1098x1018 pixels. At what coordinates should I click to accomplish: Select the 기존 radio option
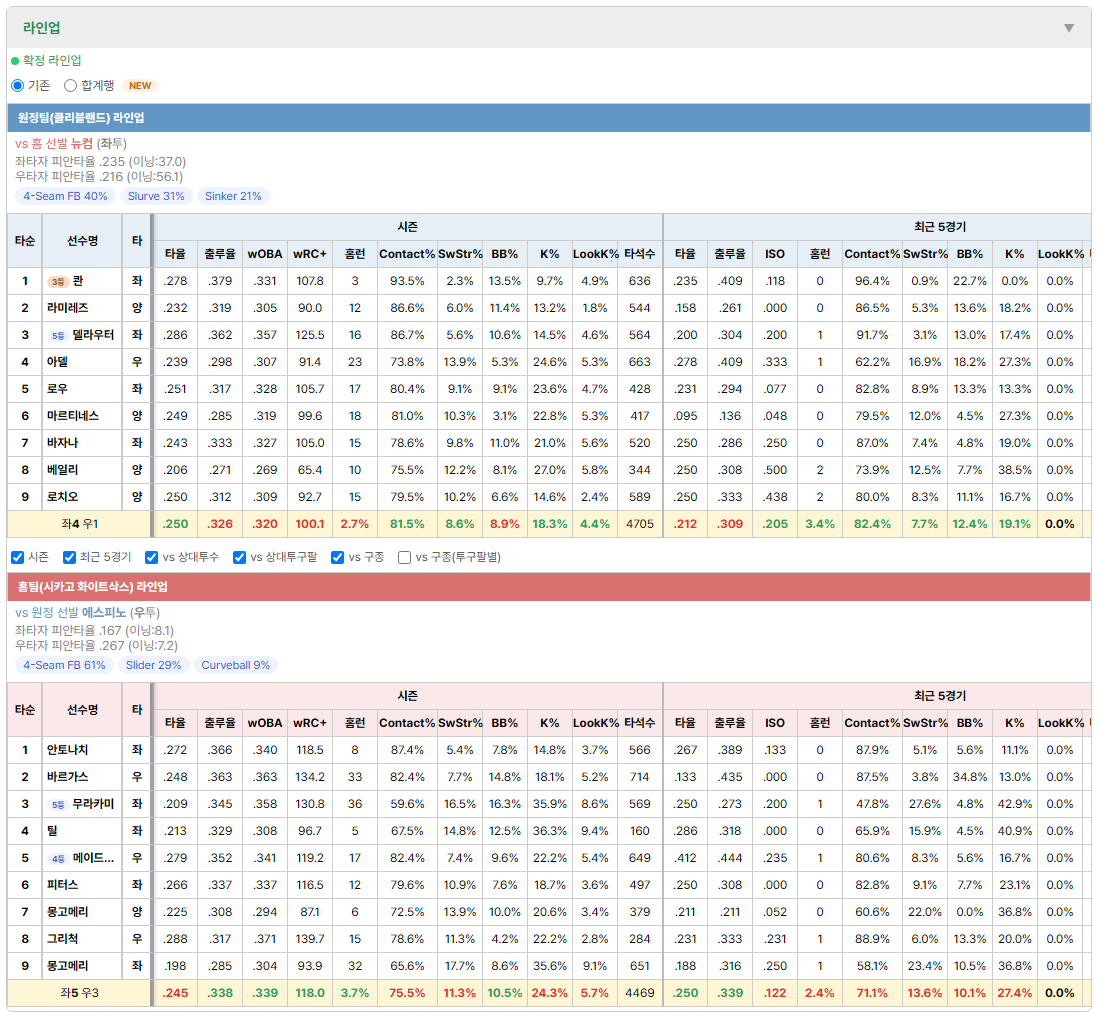pyautogui.click(x=18, y=85)
